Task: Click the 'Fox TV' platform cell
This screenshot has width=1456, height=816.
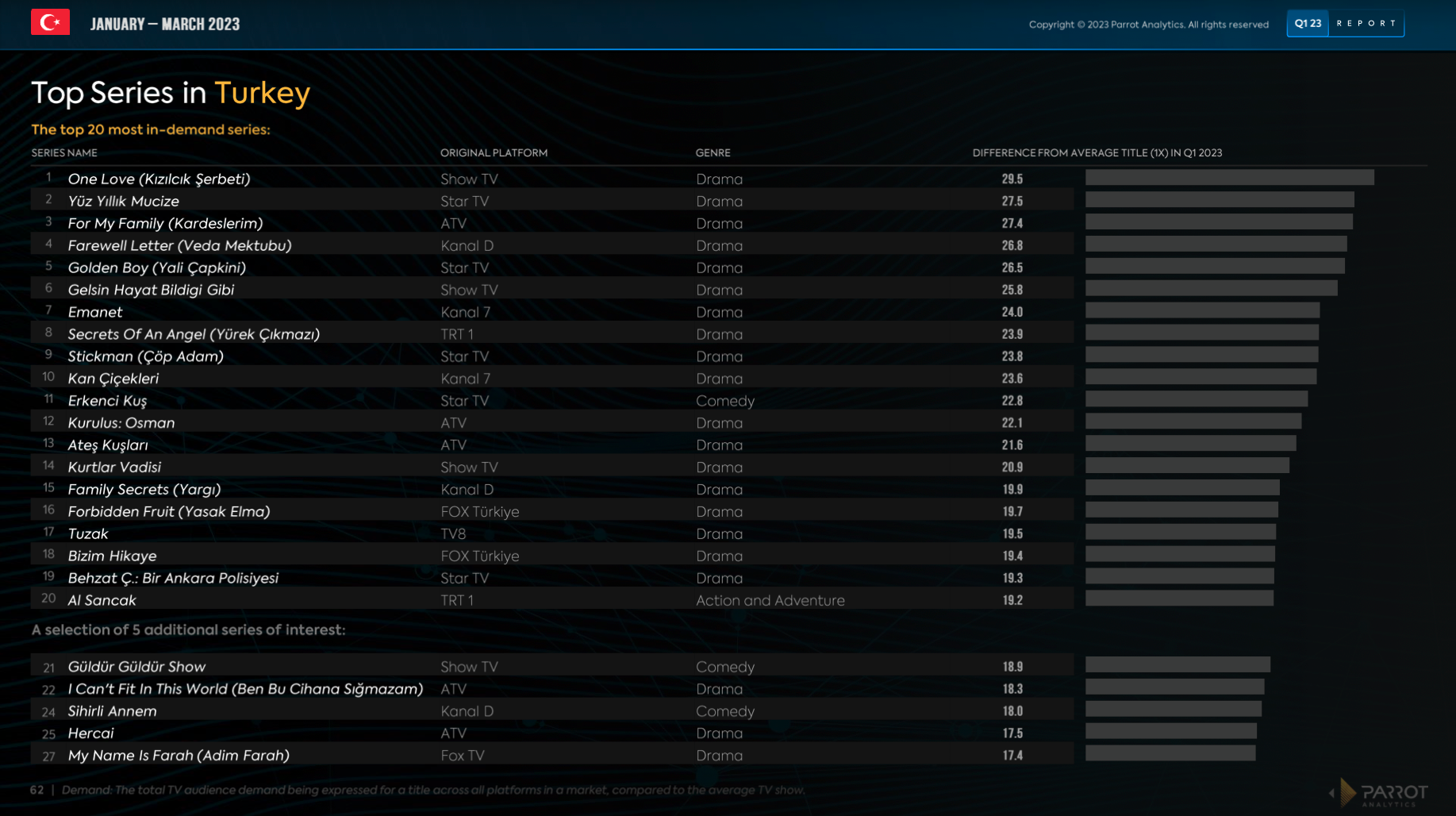Action: [x=463, y=756]
